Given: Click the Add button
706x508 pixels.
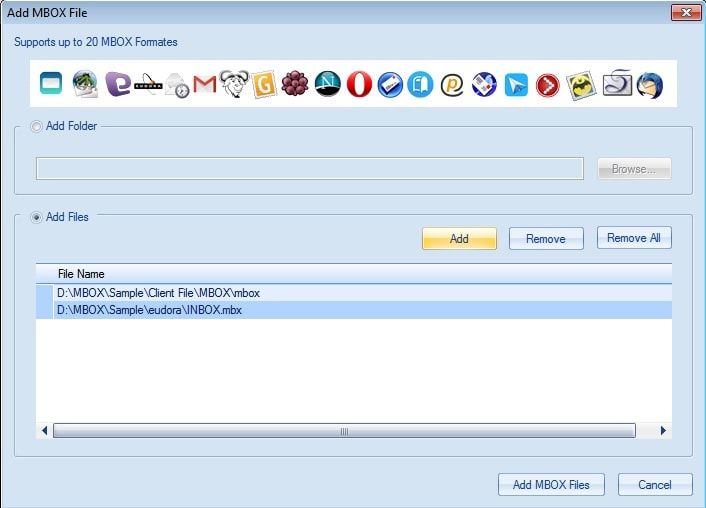Looking at the screenshot, I should (459, 238).
